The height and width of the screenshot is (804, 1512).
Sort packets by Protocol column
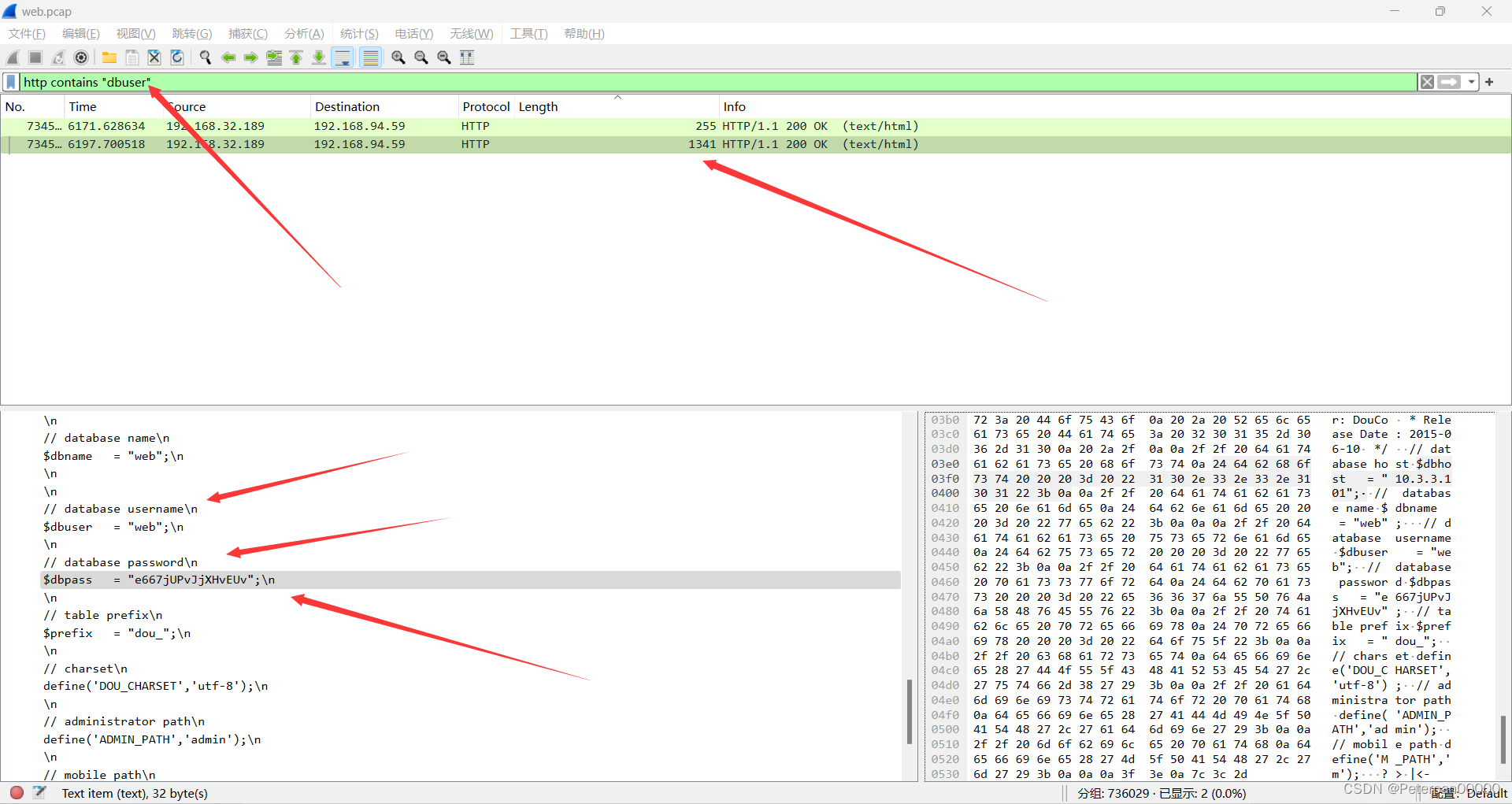coord(486,106)
